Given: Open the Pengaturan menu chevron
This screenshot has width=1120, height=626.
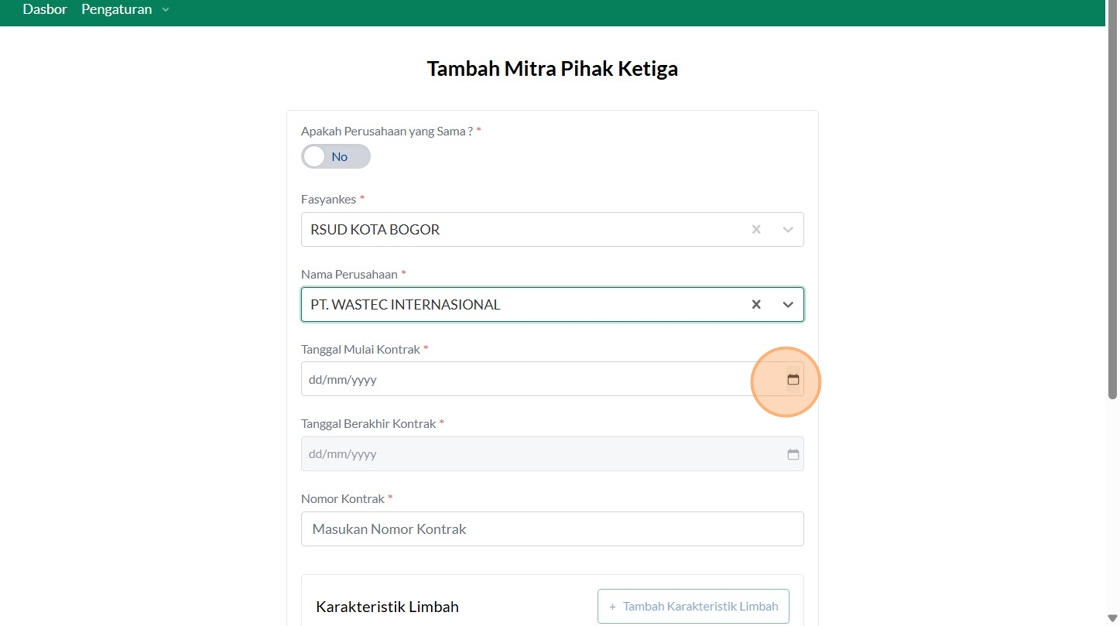Looking at the screenshot, I should (166, 10).
